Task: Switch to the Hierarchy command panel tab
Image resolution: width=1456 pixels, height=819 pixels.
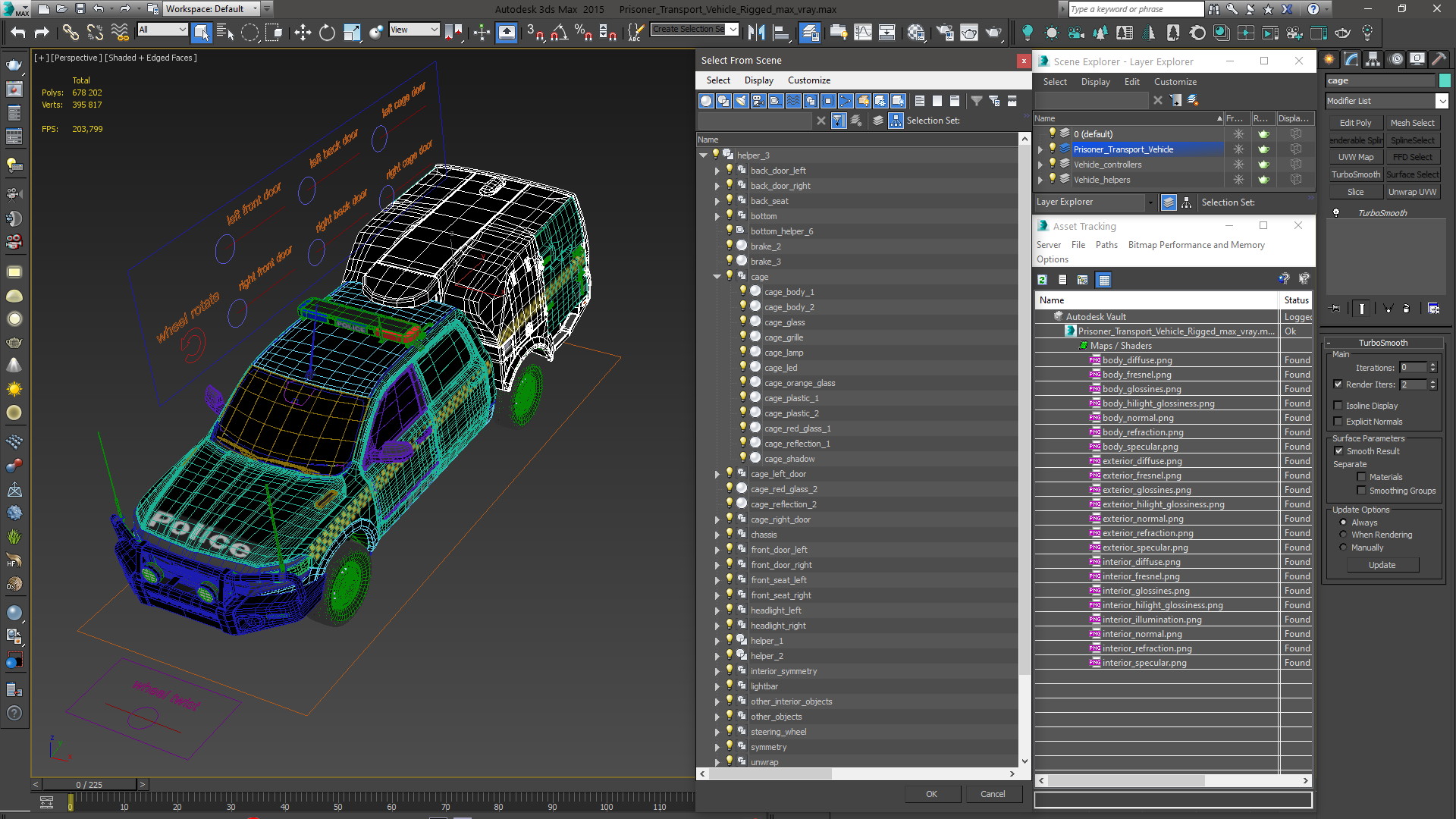Action: (1373, 59)
